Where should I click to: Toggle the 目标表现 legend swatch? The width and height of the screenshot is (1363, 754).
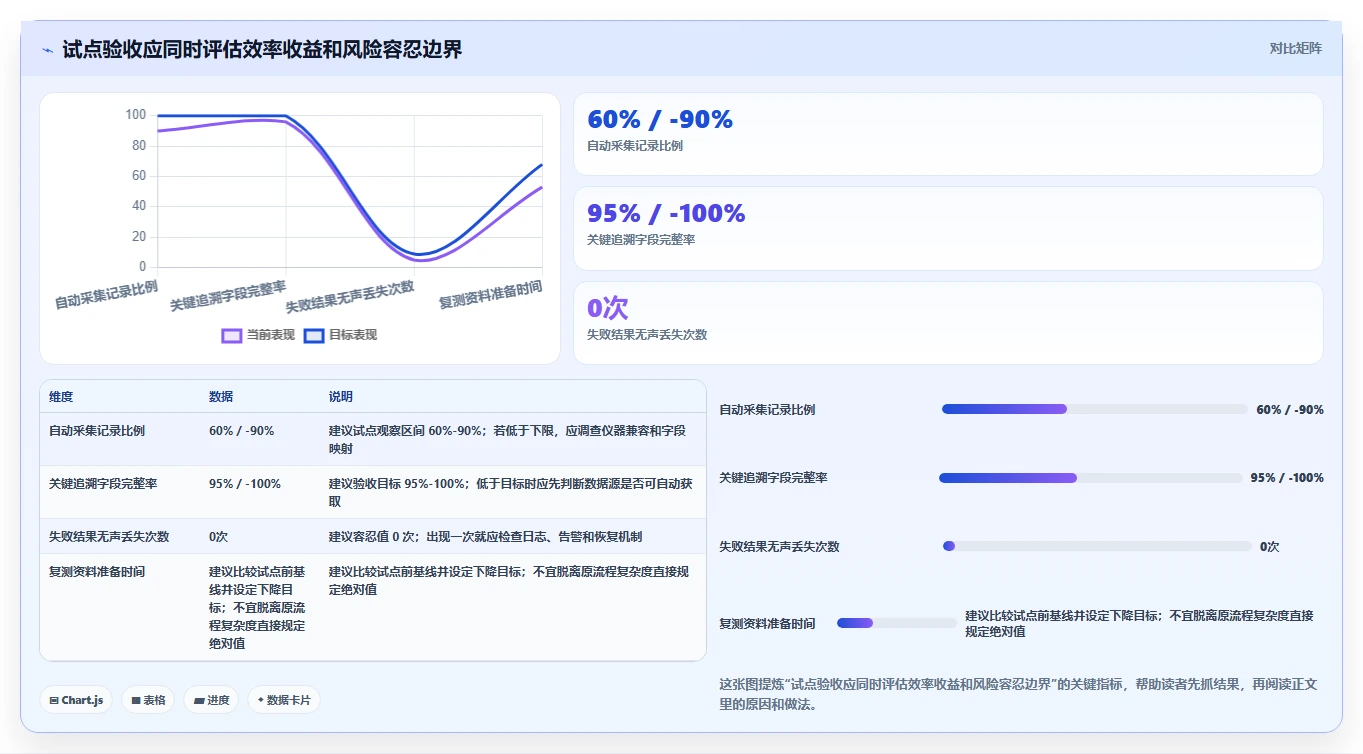314,336
